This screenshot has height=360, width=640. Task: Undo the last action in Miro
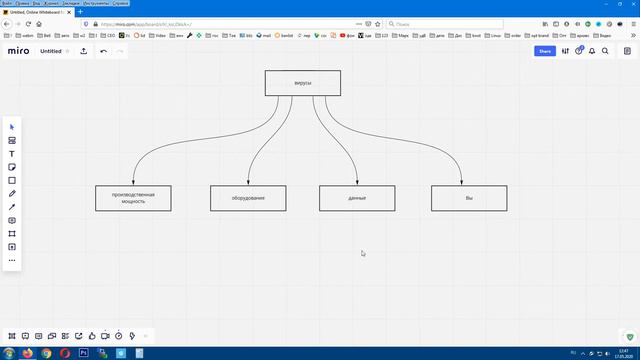tap(104, 51)
